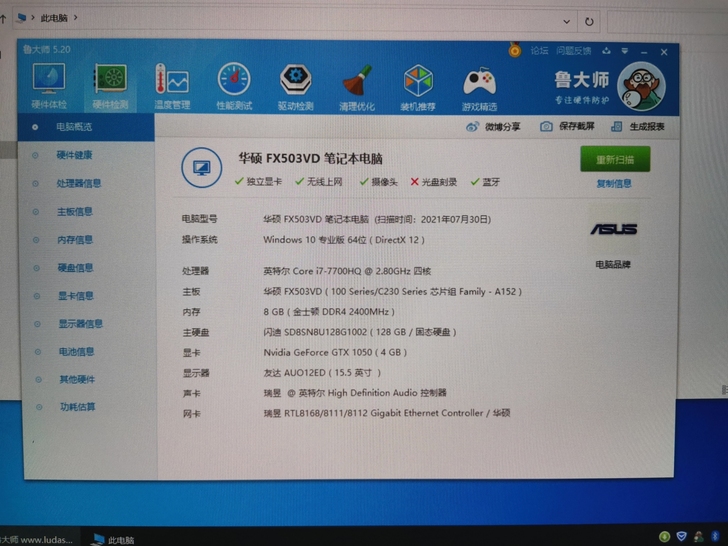Open 清理优化 cleanup broom icon

(357, 88)
